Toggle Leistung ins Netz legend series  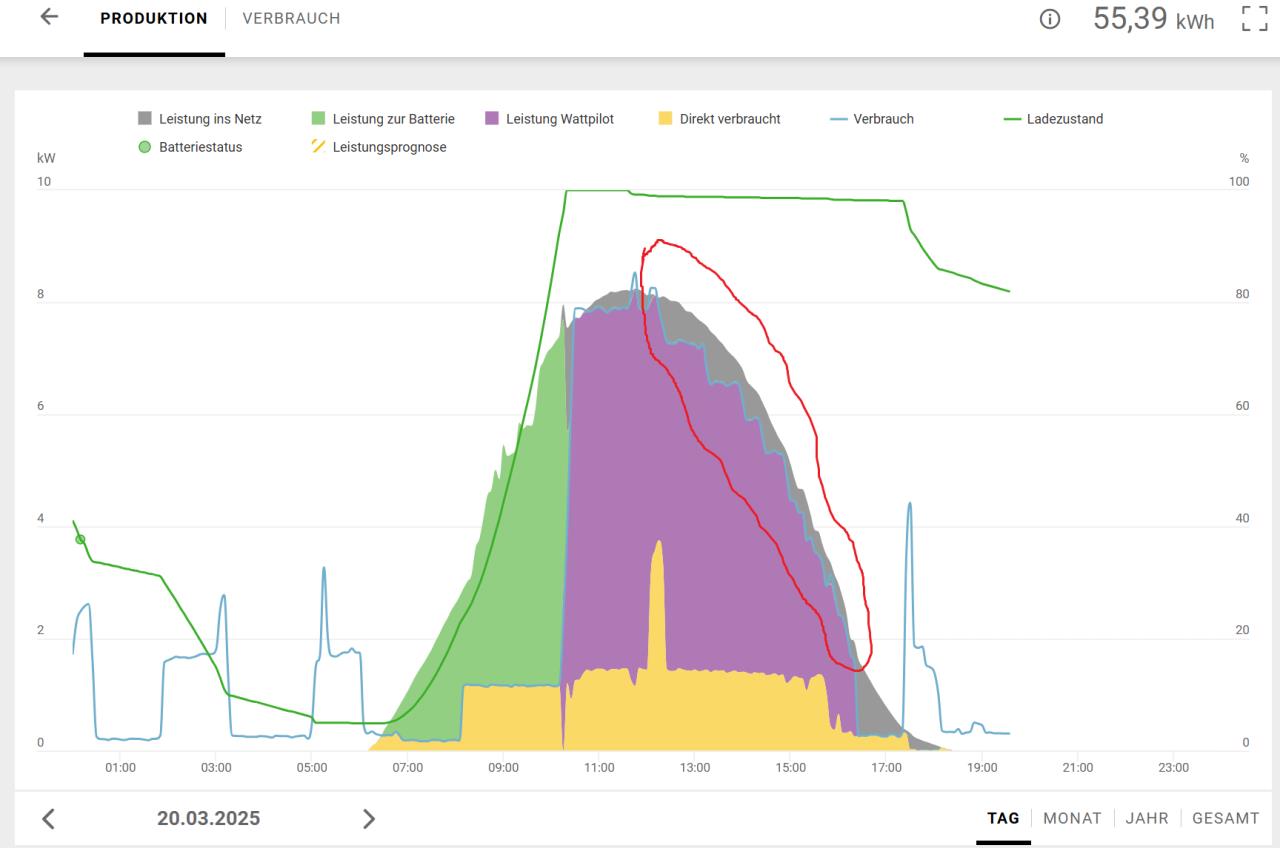(x=200, y=119)
